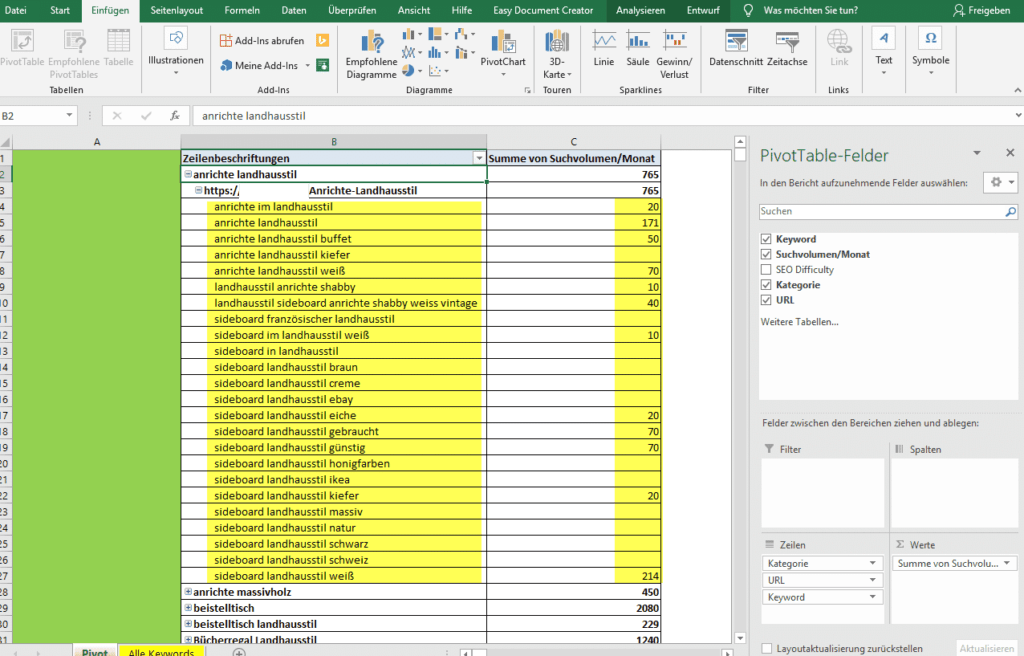The width and height of the screenshot is (1024, 656).
Task: Insert a line or area chart
Action: [x=412, y=52]
